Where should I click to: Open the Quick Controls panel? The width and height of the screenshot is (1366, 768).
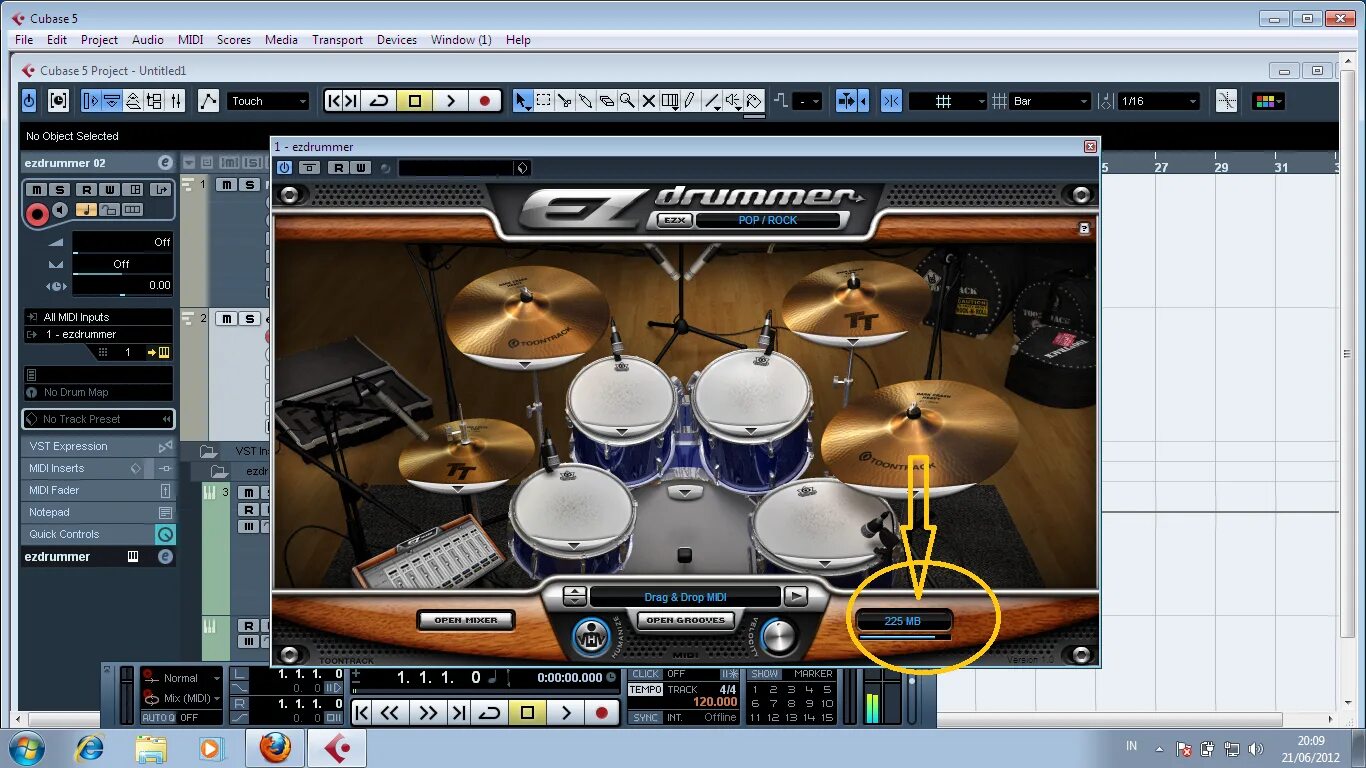click(63, 533)
